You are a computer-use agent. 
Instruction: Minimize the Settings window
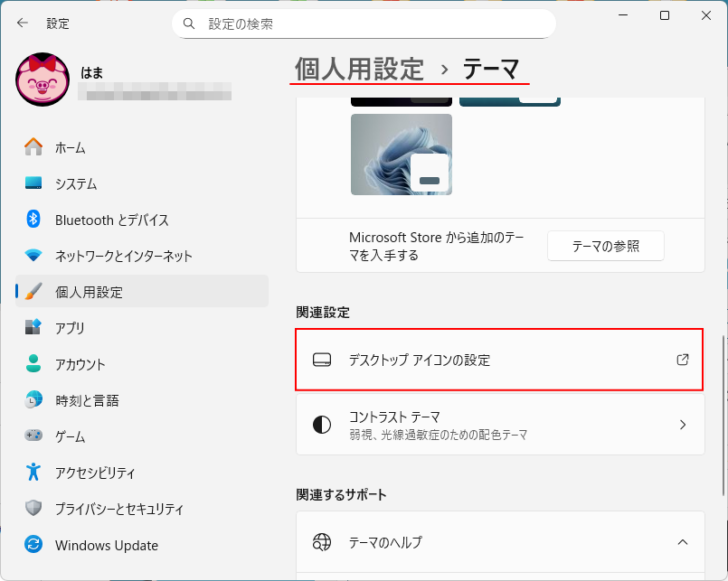tap(623, 16)
